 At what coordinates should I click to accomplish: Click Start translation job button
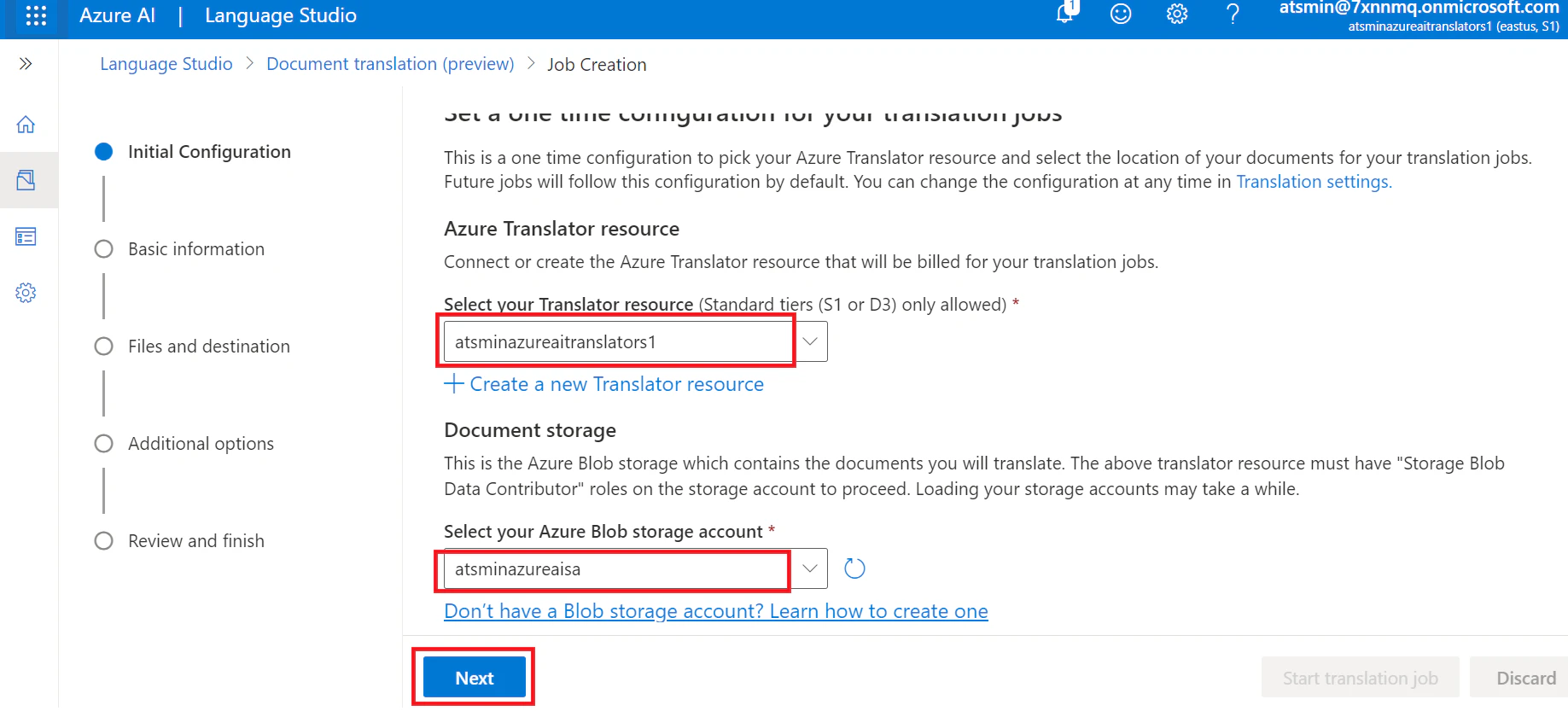pos(1361,678)
